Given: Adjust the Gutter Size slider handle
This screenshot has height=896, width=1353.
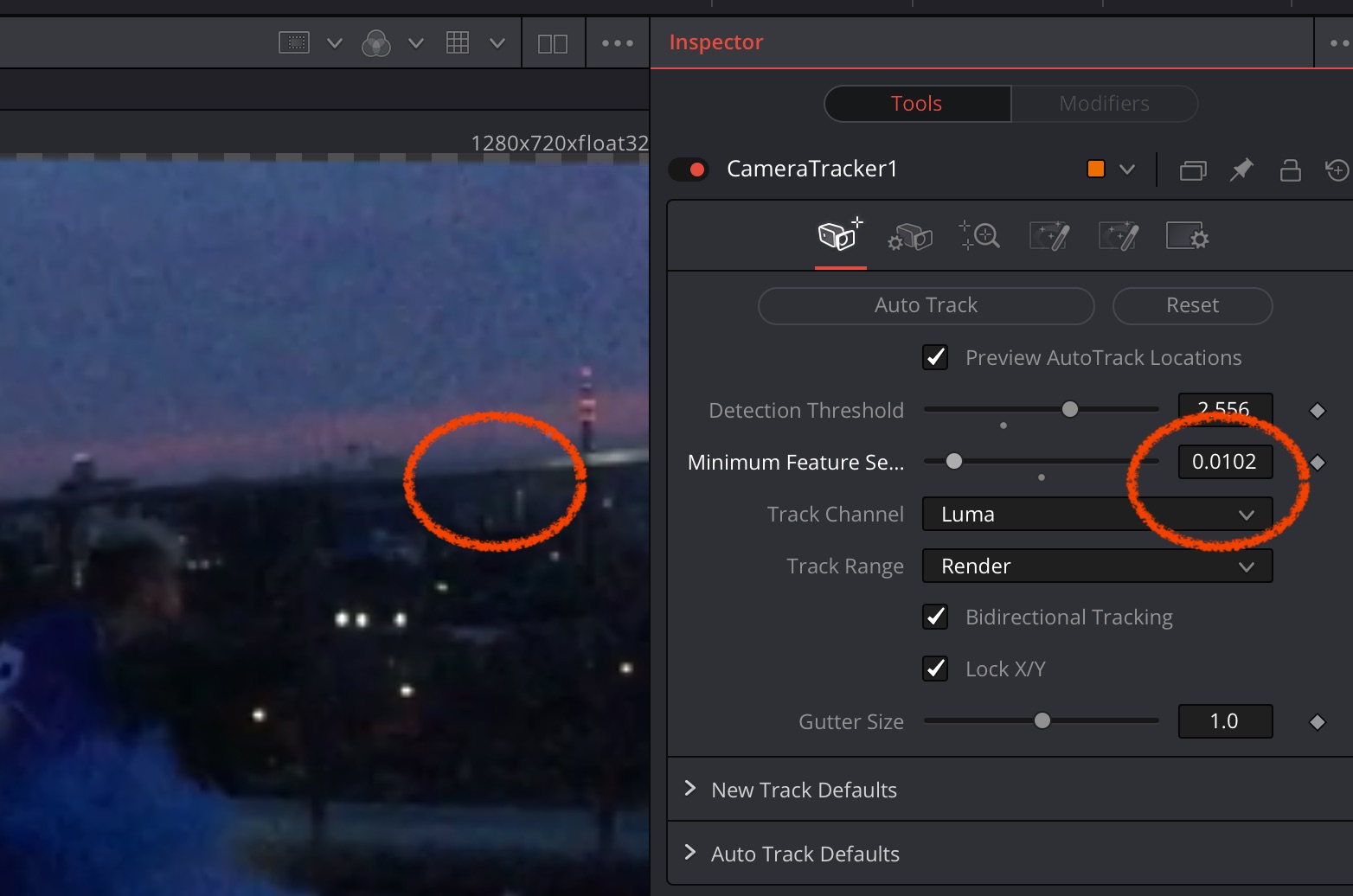Looking at the screenshot, I should [1042, 720].
